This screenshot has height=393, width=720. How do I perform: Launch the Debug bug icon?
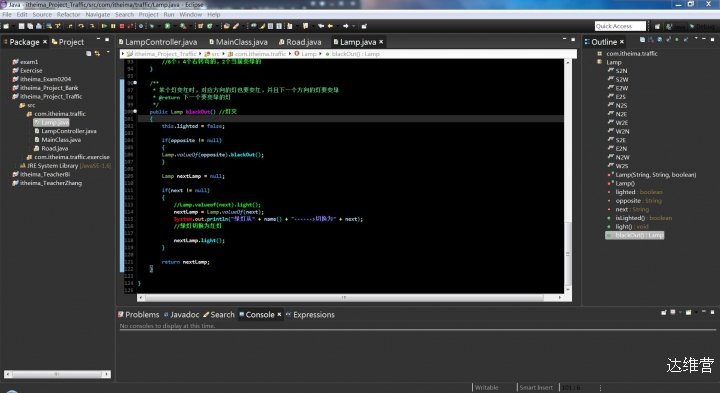pyautogui.click(x=152, y=26)
